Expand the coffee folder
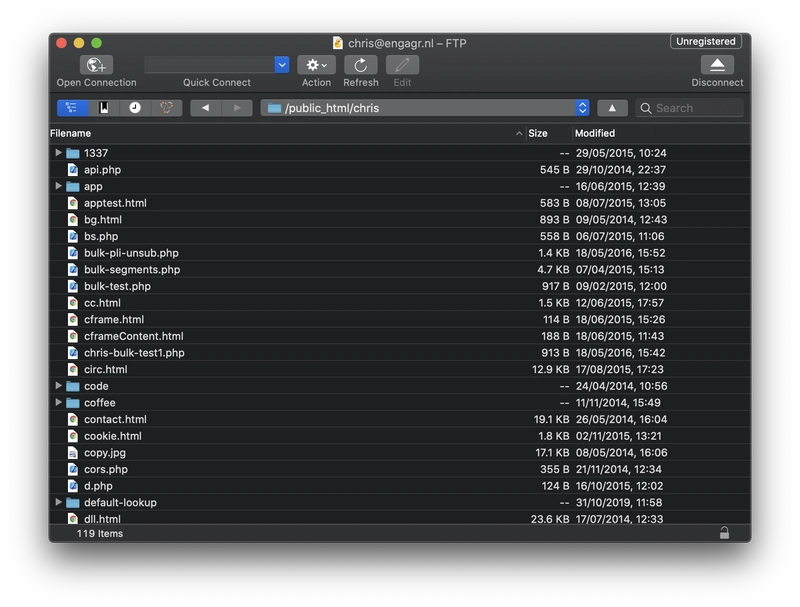Screen dimensions: 800x607 59,402
